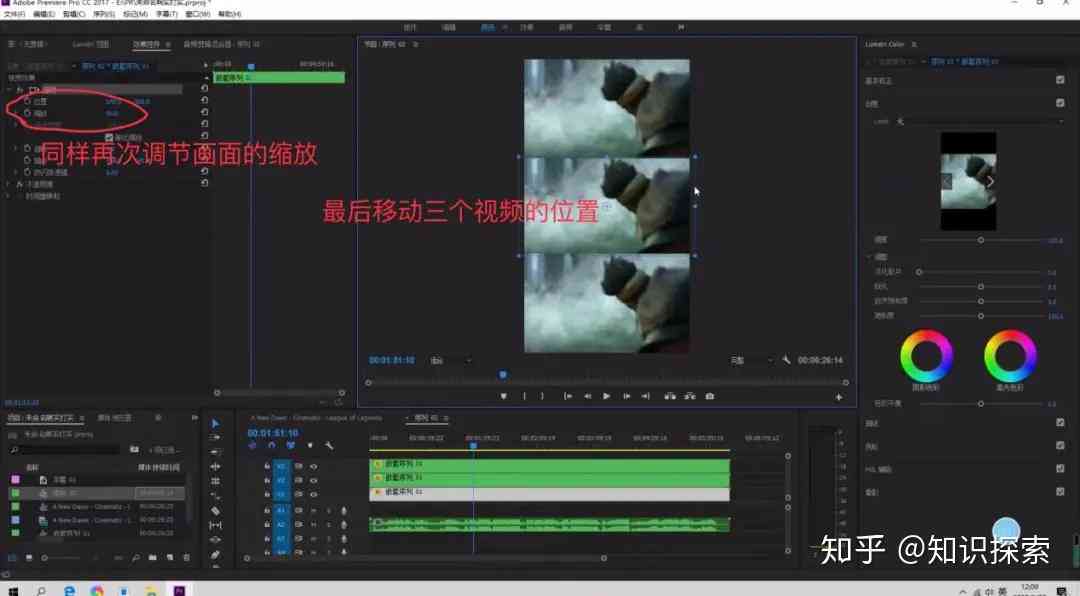Viewport: 1080px width, 596px height.
Task: Select Color workspace in top bar
Action: point(488,27)
